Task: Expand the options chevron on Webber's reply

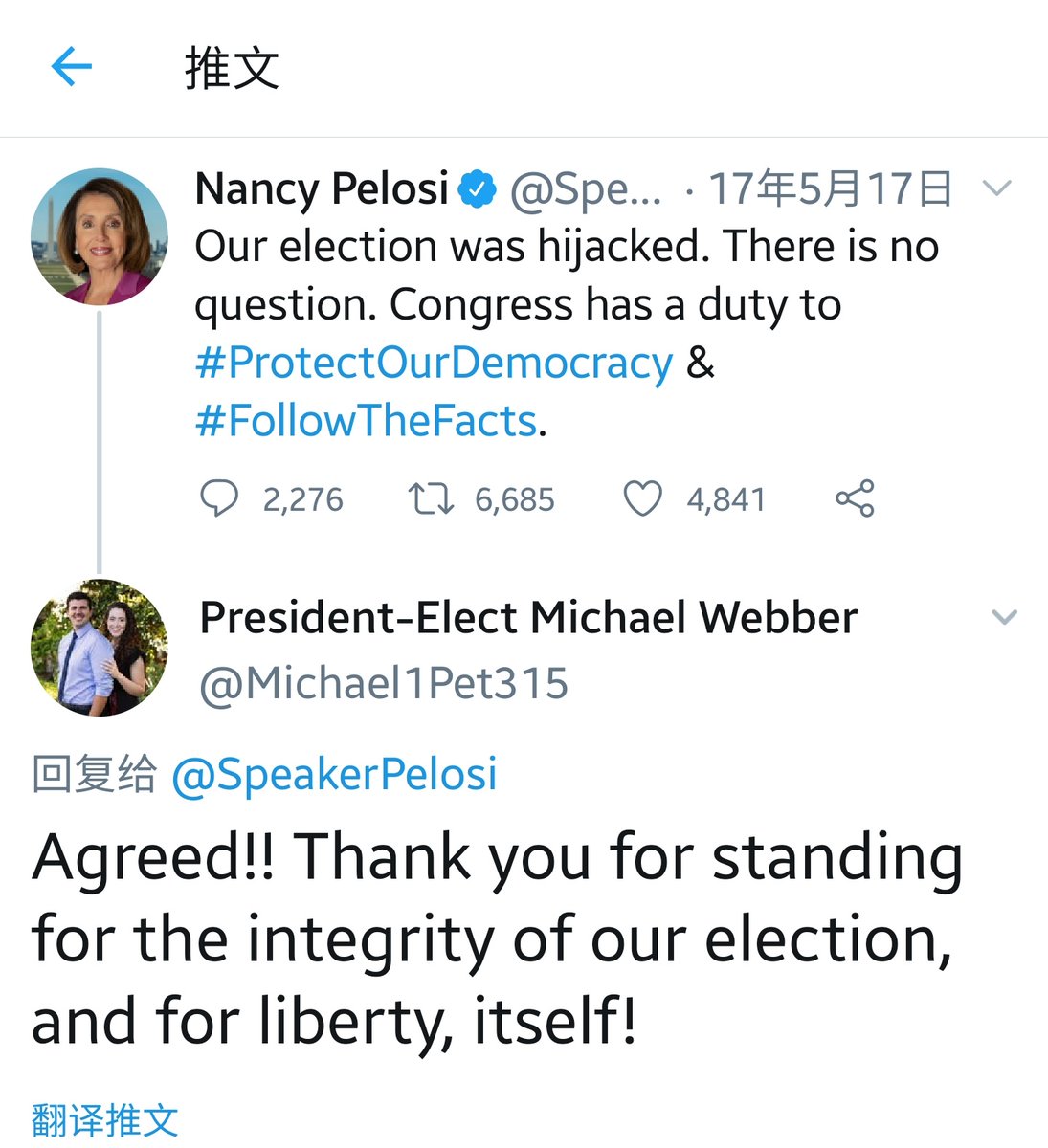Action: [x=1004, y=617]
